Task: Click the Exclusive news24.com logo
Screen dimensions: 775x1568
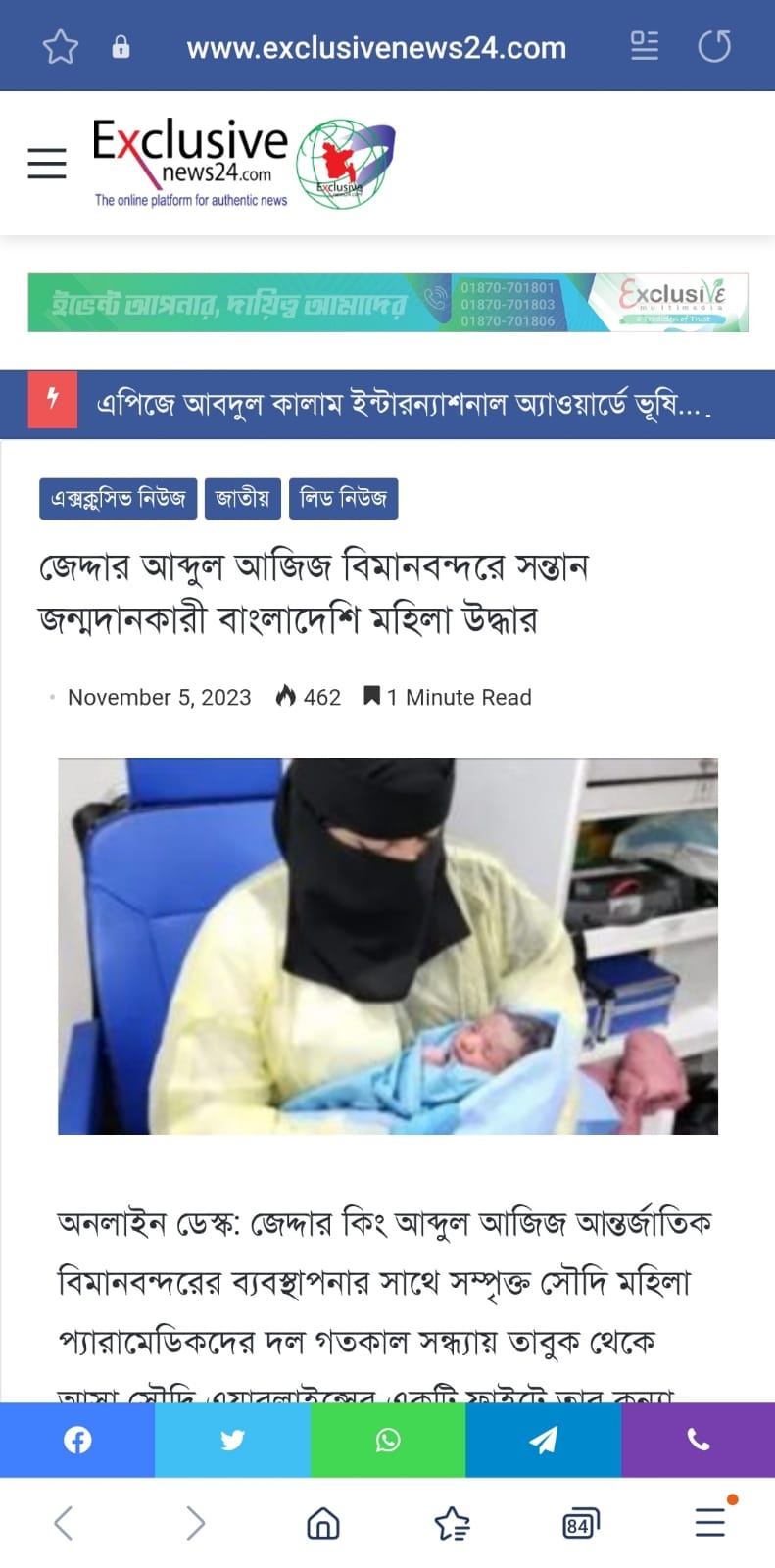Action: click(244, 164)
